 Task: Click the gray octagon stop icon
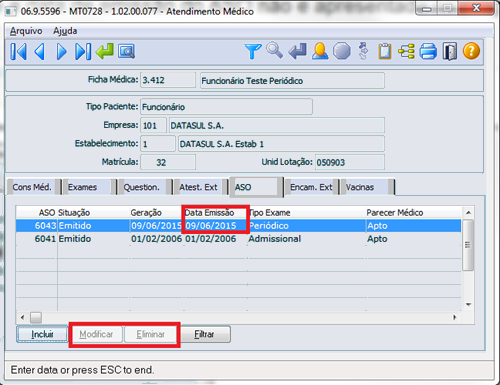coord(342,51)
